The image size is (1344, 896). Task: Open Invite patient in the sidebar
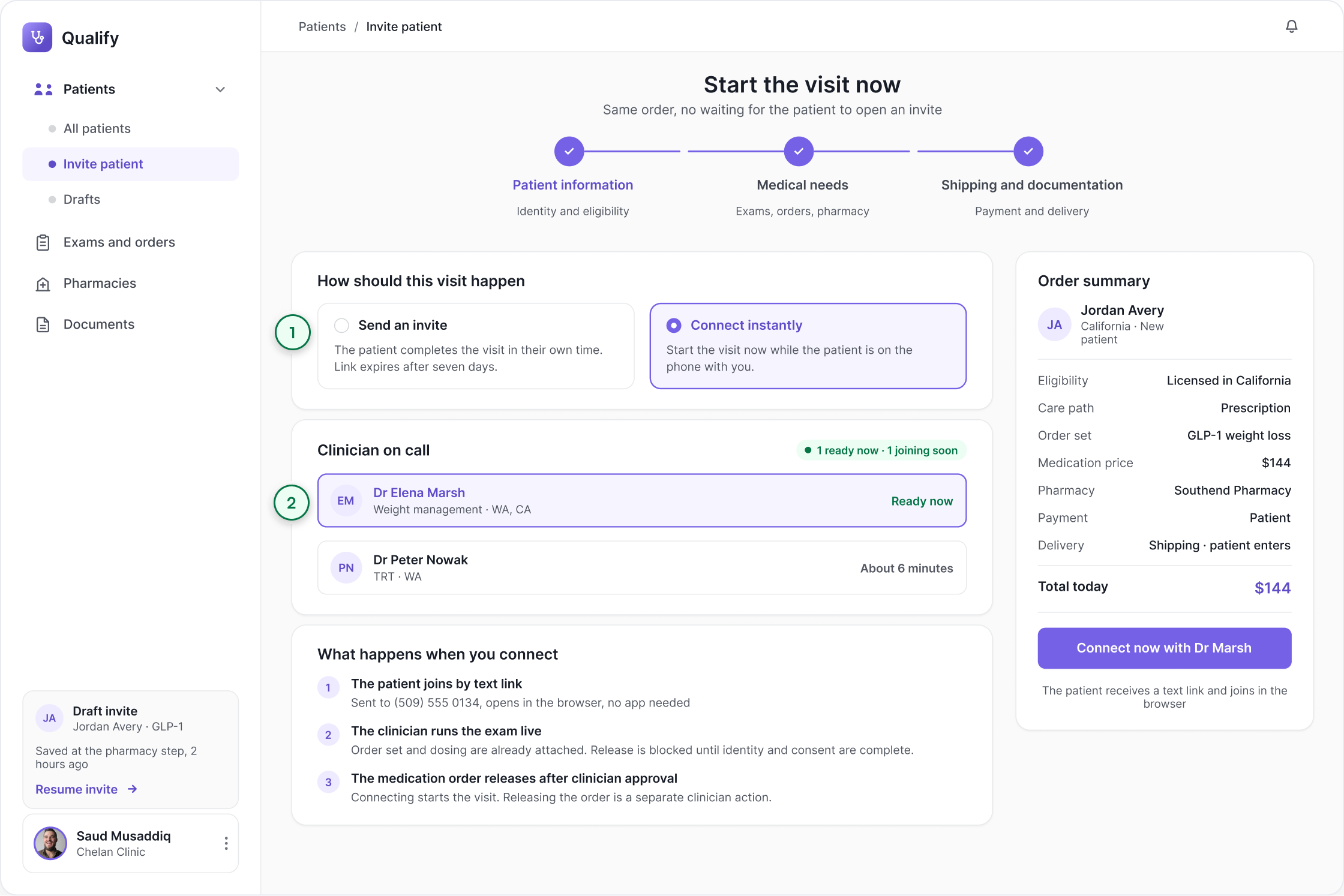[131, 164]
